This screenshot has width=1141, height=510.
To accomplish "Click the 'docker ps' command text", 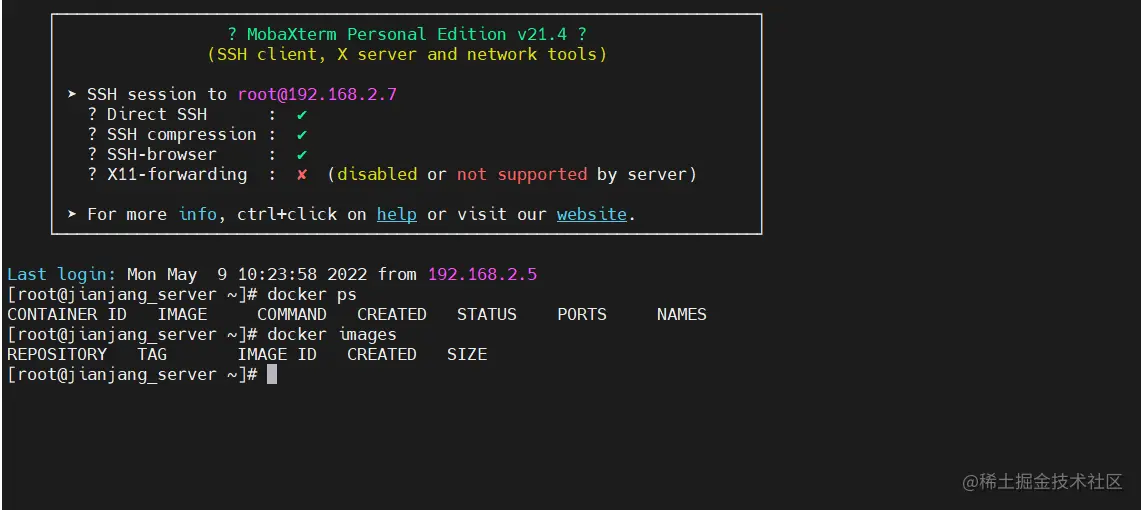I will tap(311, 295).
